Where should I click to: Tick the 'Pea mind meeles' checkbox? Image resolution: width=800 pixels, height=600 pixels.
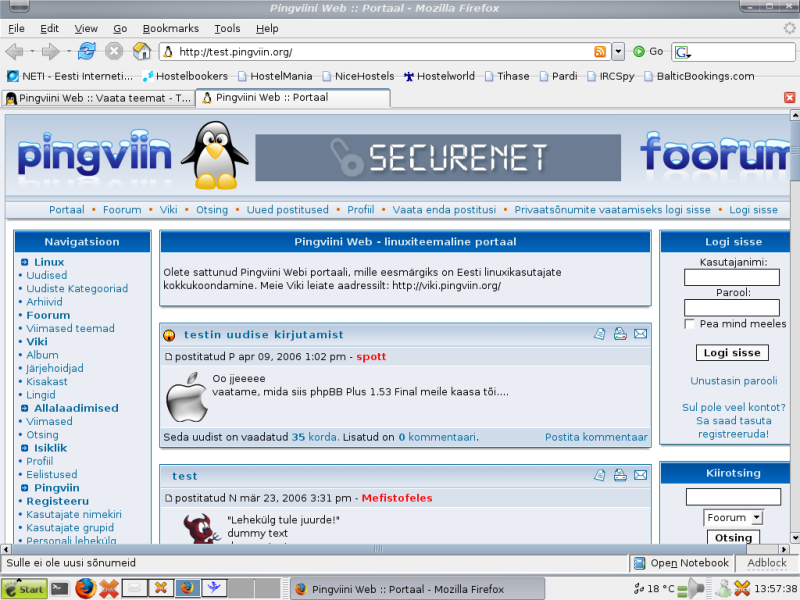click(689, 324)
